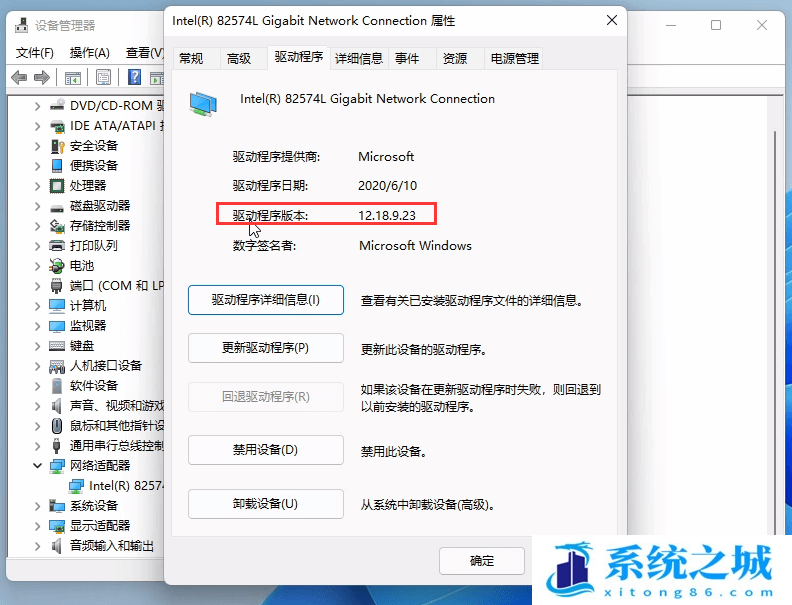Select the 计算机 icon
This screenshot has width=792, height=605.
57,306
